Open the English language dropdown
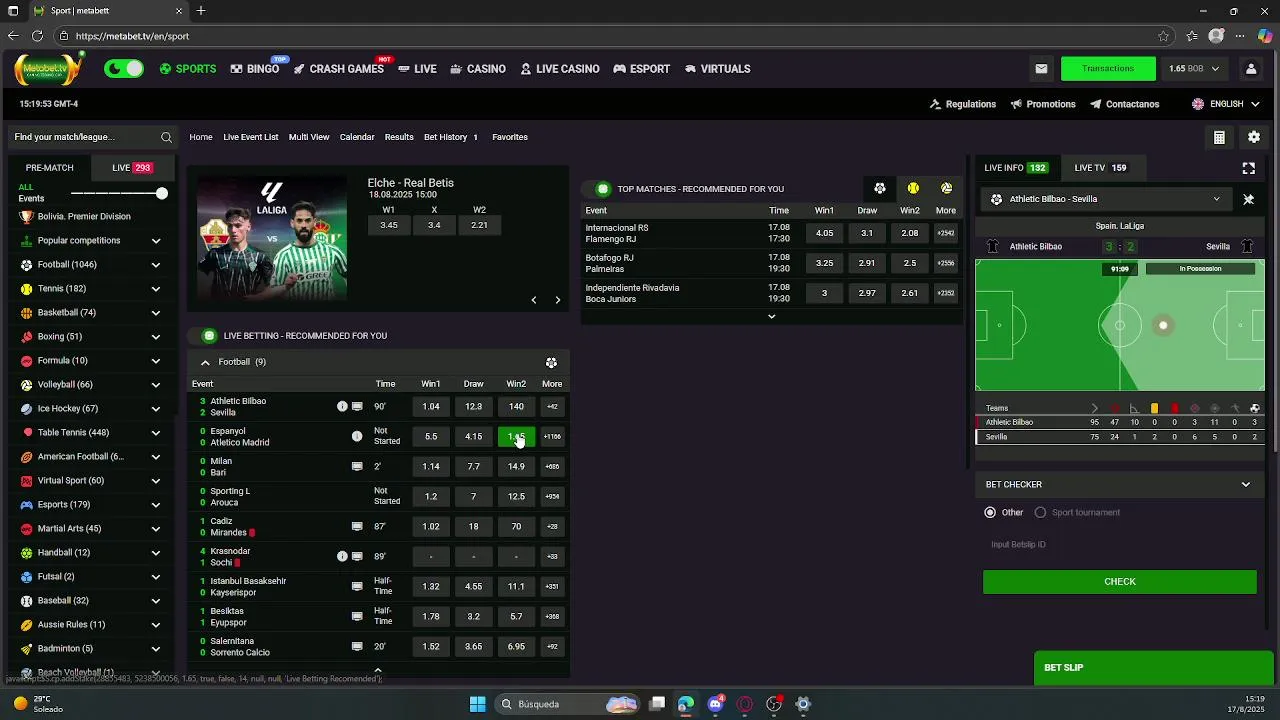 [x=1224, y=104]
